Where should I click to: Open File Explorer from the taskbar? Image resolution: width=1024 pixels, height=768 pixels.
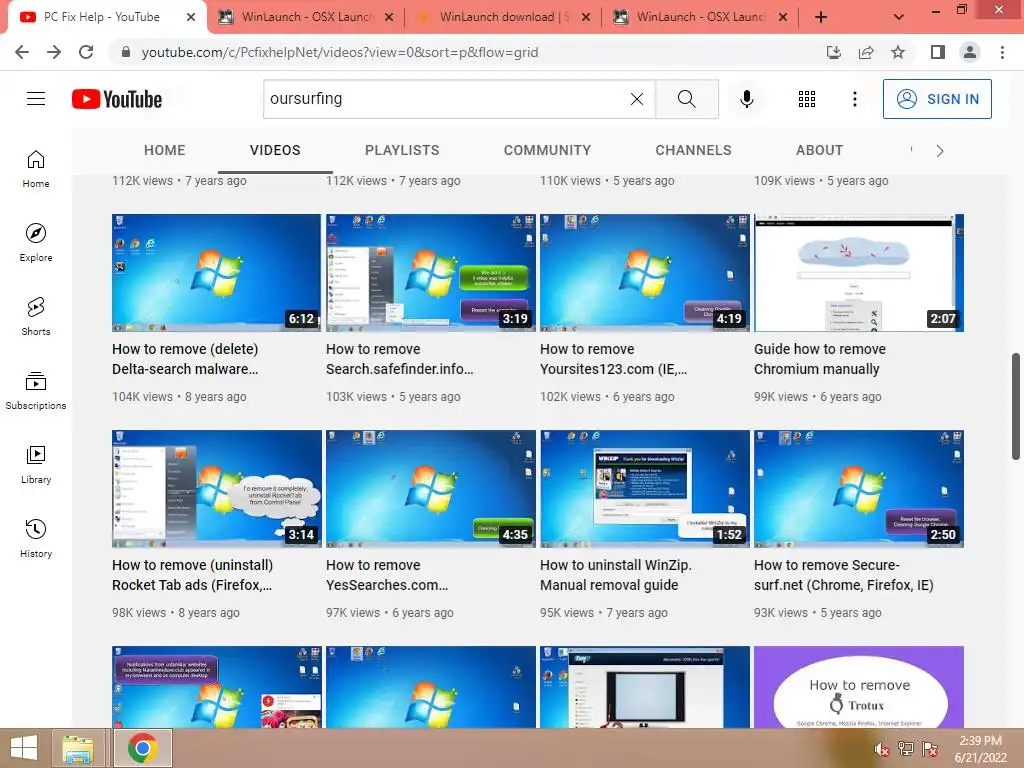coord(78,748)
